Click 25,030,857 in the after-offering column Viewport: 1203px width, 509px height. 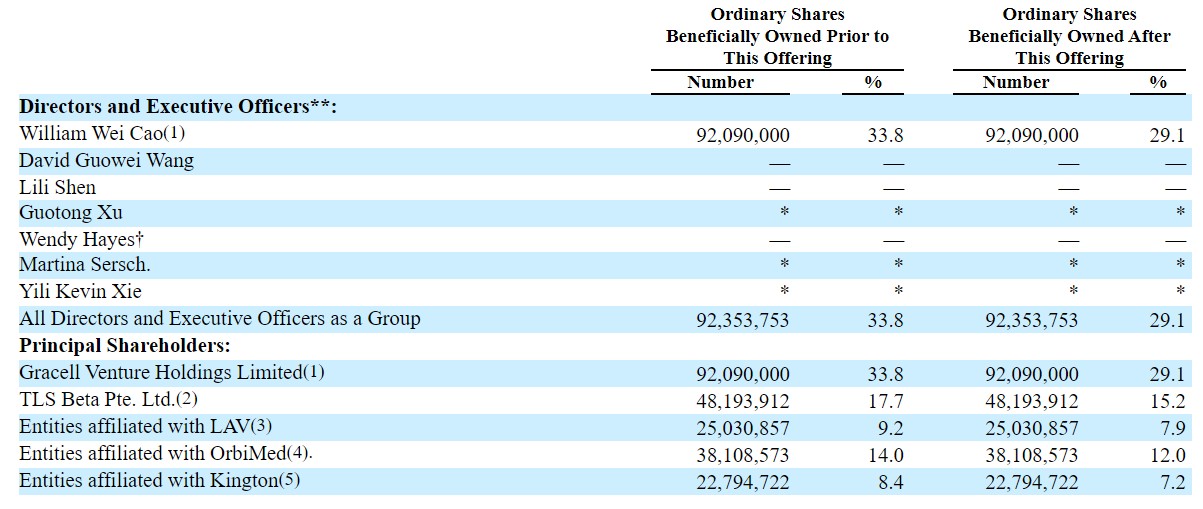pos(1032,429)
